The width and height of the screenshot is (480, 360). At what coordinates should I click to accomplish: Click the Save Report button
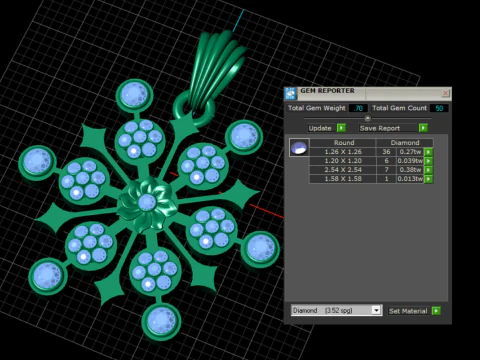(x=388, y=128)
